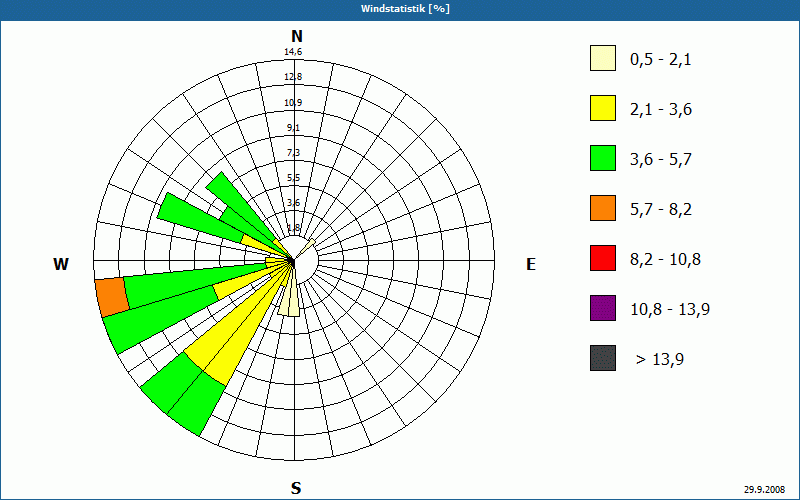This screenshot has width=800, height=500.
Task: Click the W compass label
Action: coord(61,264)
